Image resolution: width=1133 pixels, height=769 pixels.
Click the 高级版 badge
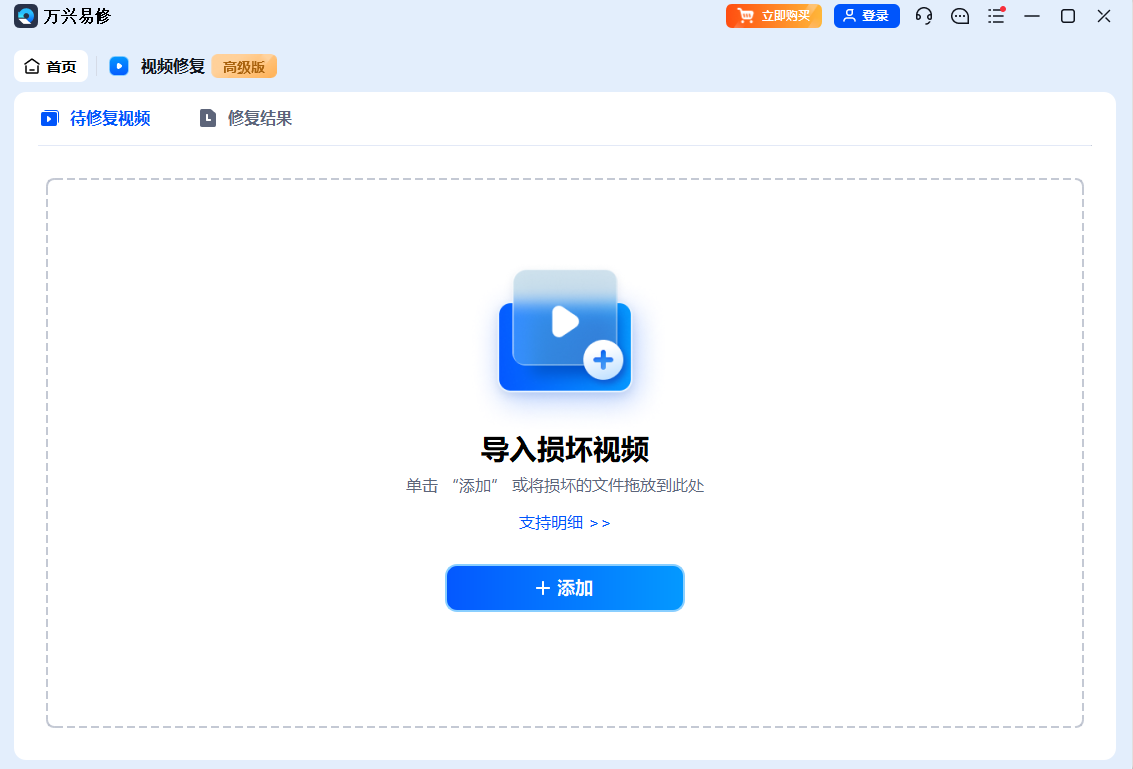[x=244, y=66]
